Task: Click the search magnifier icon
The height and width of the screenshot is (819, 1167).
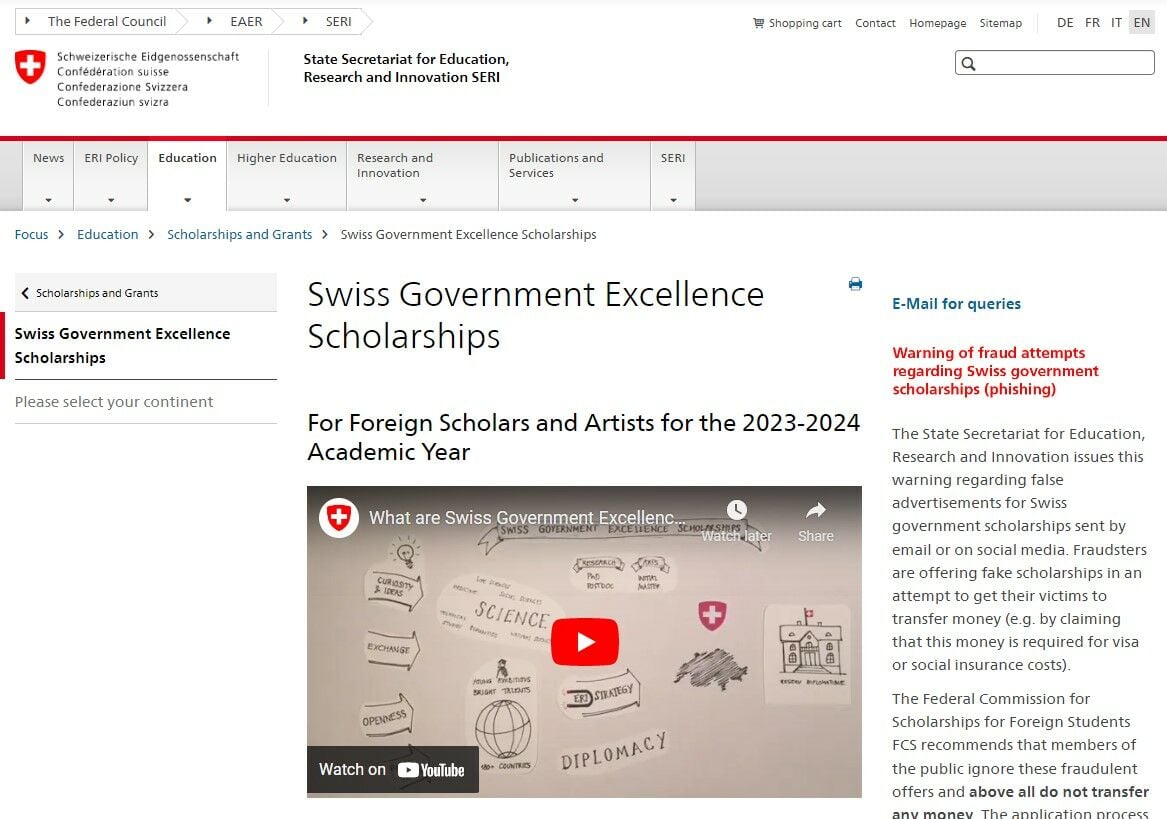Action: click(x=968, y=63)
